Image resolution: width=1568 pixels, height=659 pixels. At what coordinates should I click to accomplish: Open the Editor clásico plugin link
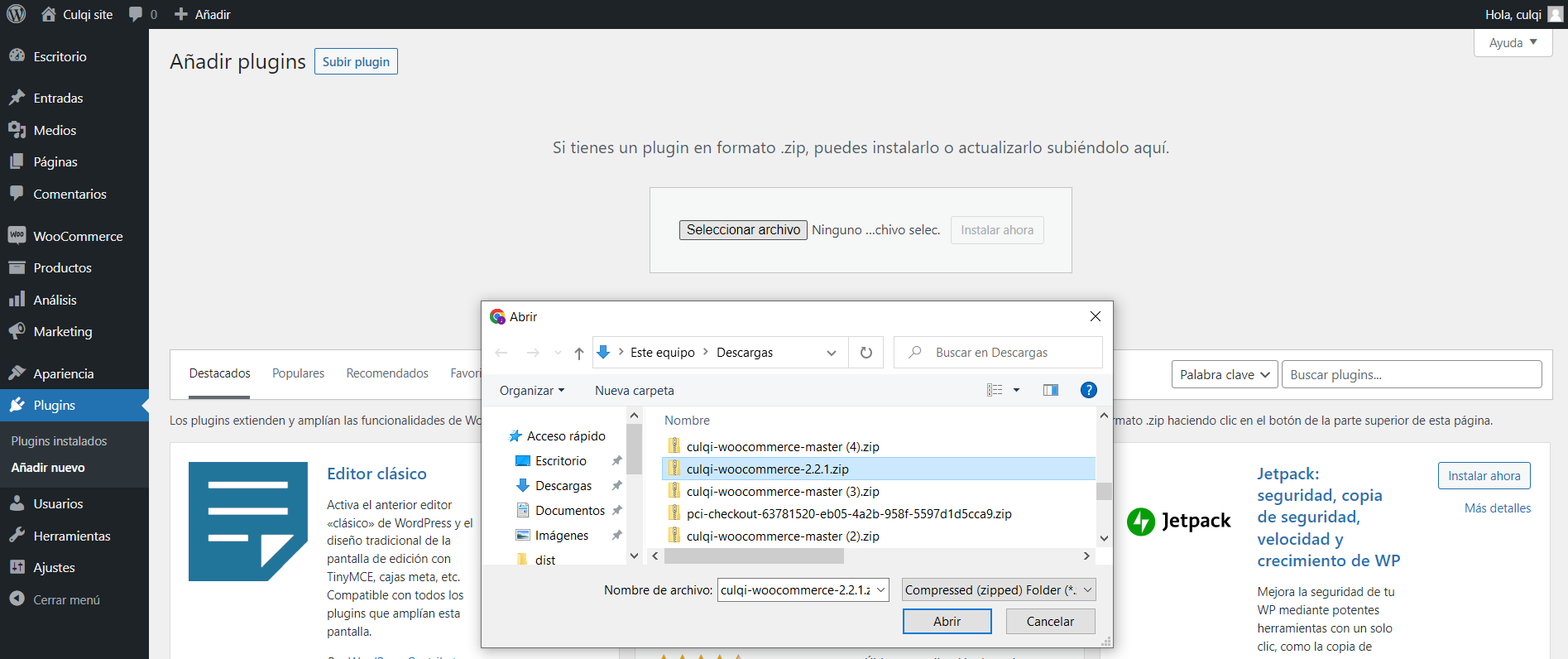[376, 474]
